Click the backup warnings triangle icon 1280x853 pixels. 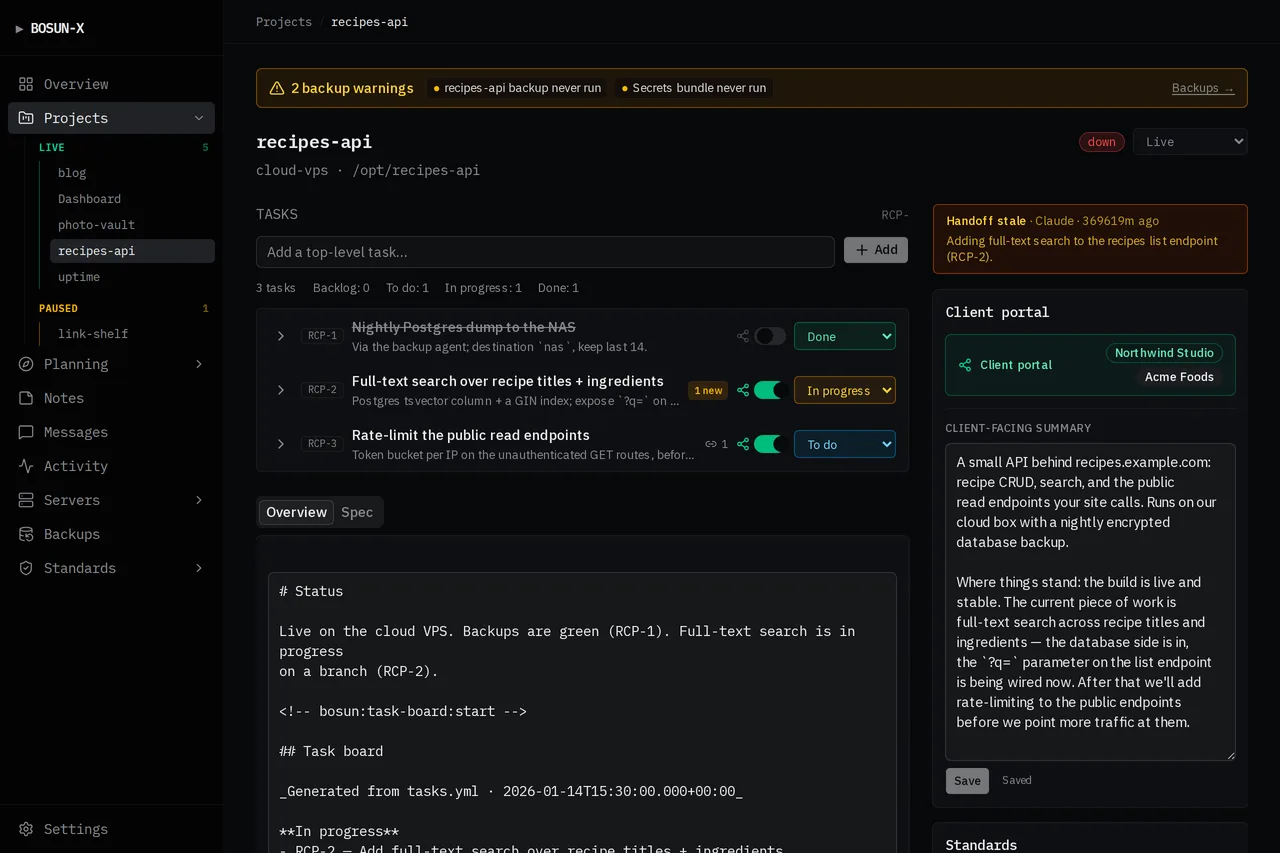(x=277, y=88)
